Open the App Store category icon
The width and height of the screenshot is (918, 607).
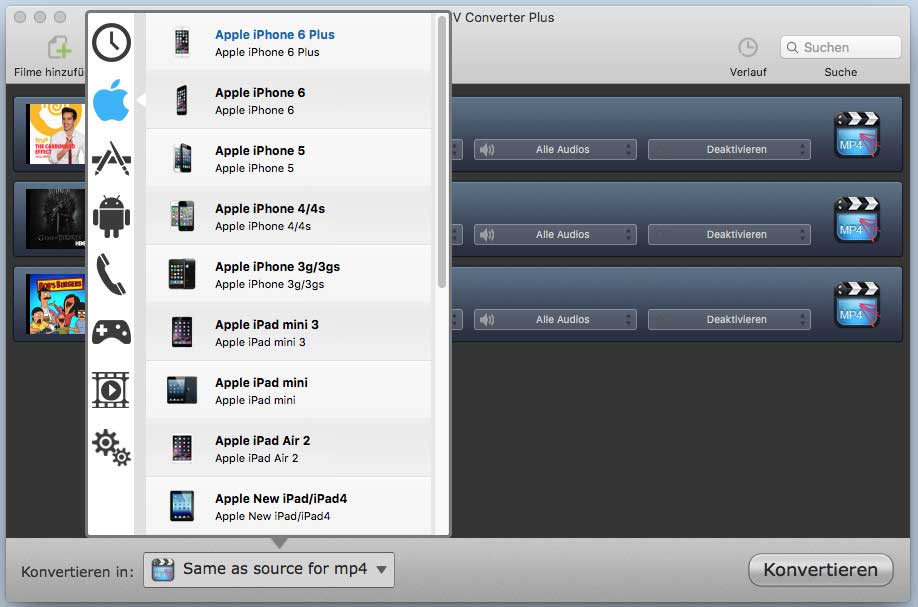click(111, 158)
